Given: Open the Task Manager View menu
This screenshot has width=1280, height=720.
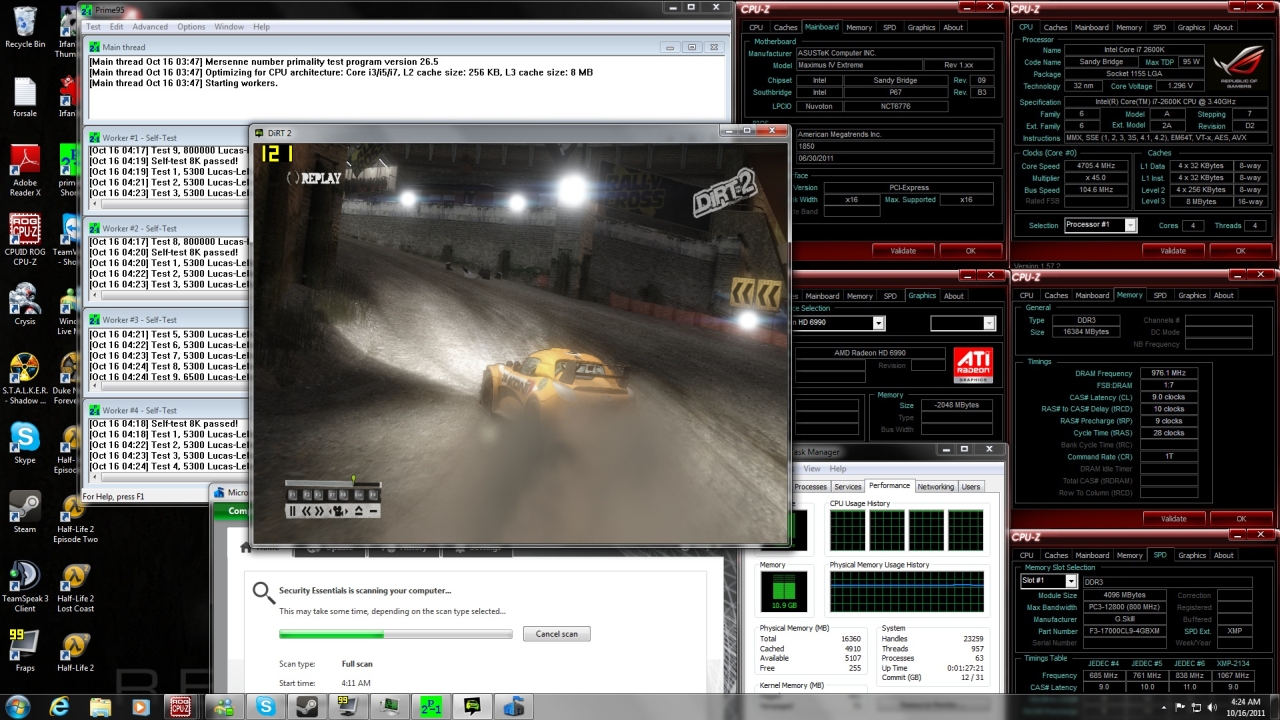Looking at the screenshot, I should (812, 468).
